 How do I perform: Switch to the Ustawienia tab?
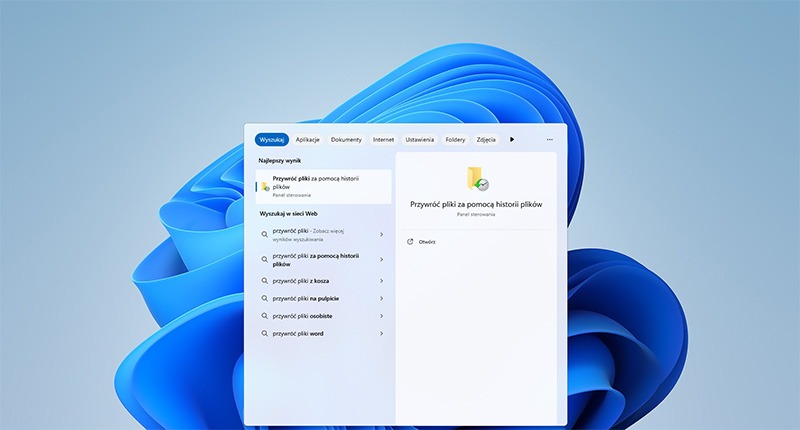(x=419, y=139)
